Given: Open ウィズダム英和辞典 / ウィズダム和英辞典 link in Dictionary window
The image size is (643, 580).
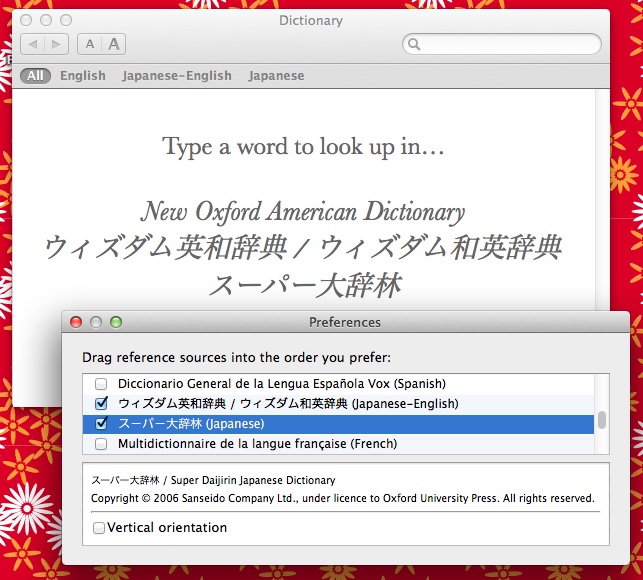Looking at the screenshot, I should coord(303,248).
